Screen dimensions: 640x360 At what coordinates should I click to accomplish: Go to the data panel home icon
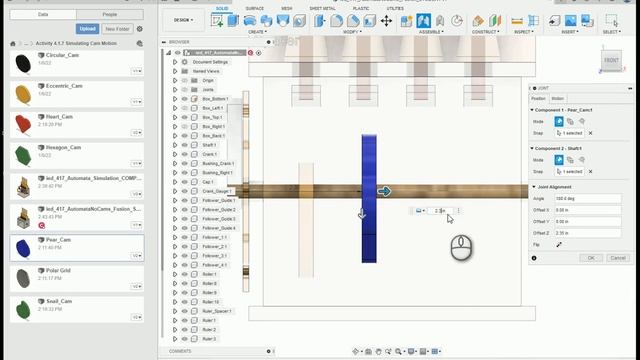pyautogui.click(x=13, y=43)
